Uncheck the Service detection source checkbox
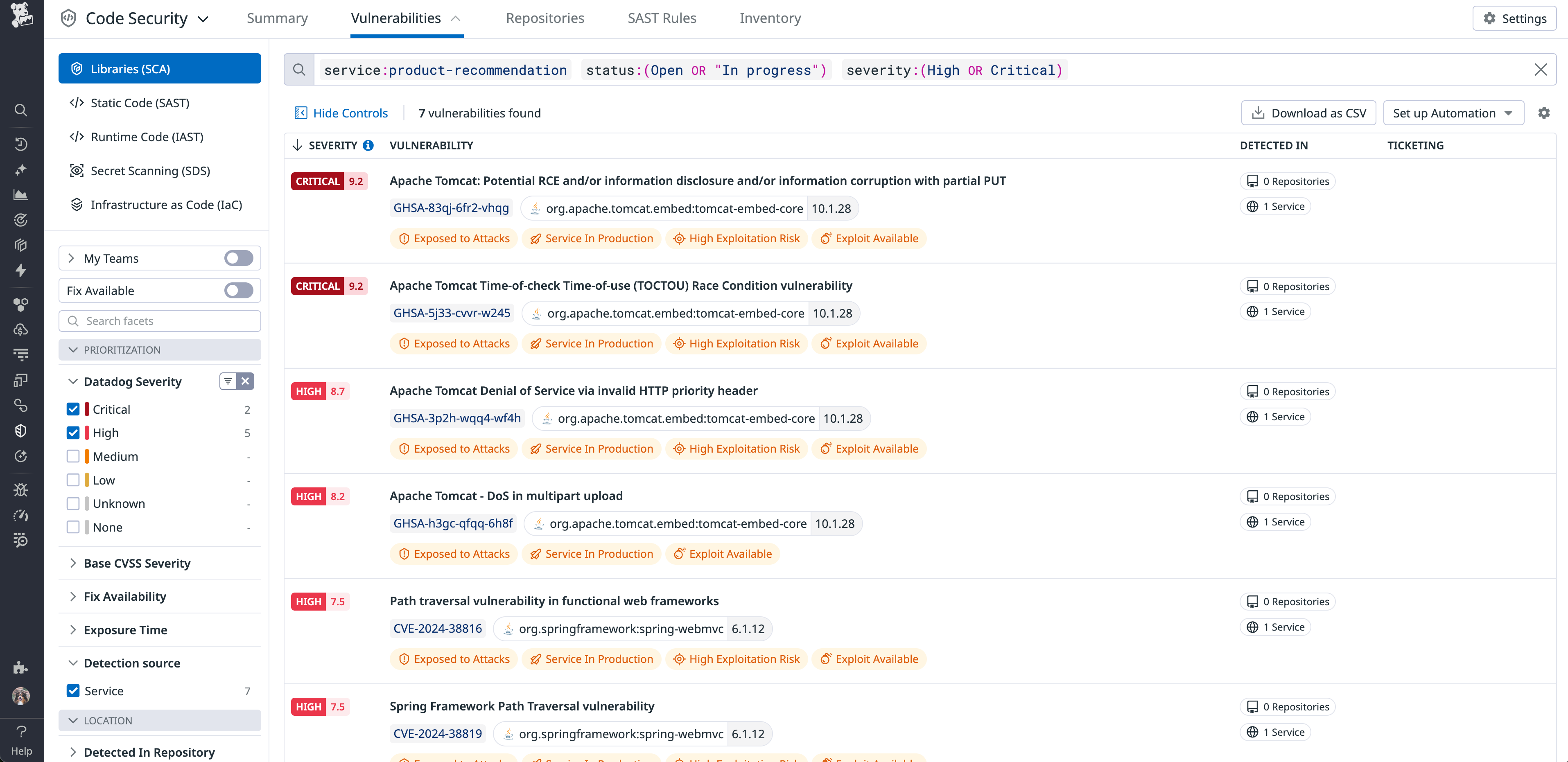 [x=74, y=691]
